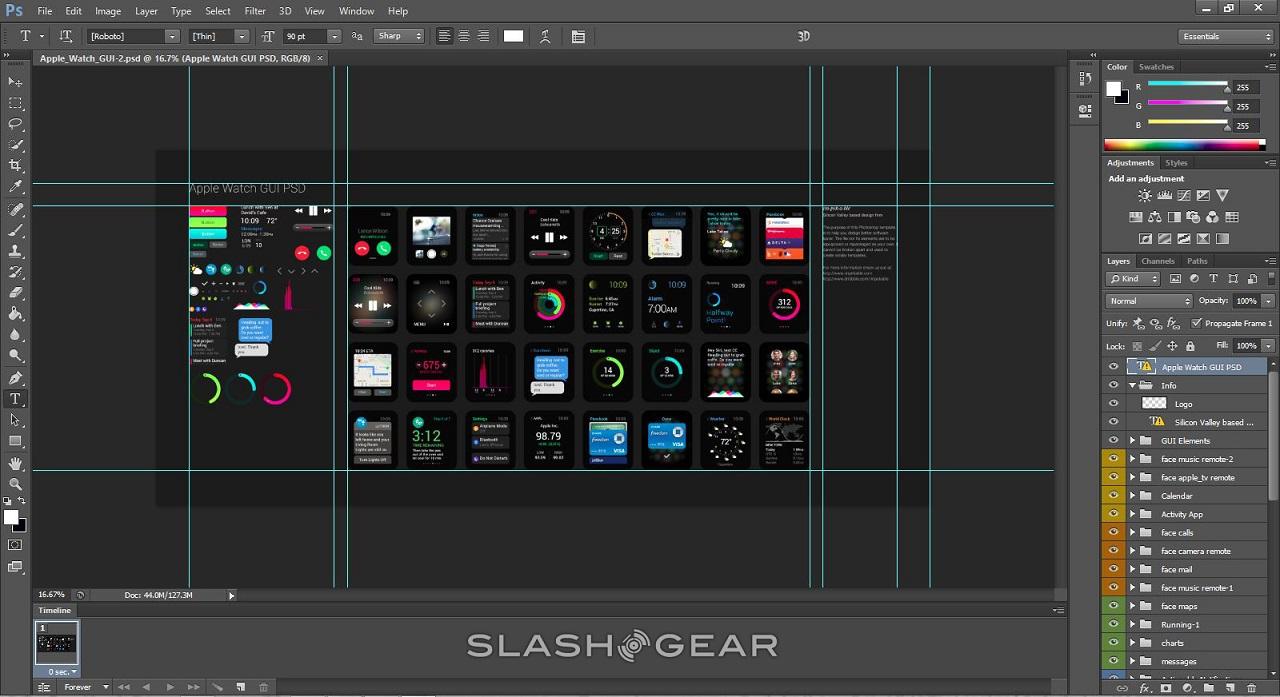
Task: Close the Apple_Watch_GUI-2.psd document tab
Action: 320,58
